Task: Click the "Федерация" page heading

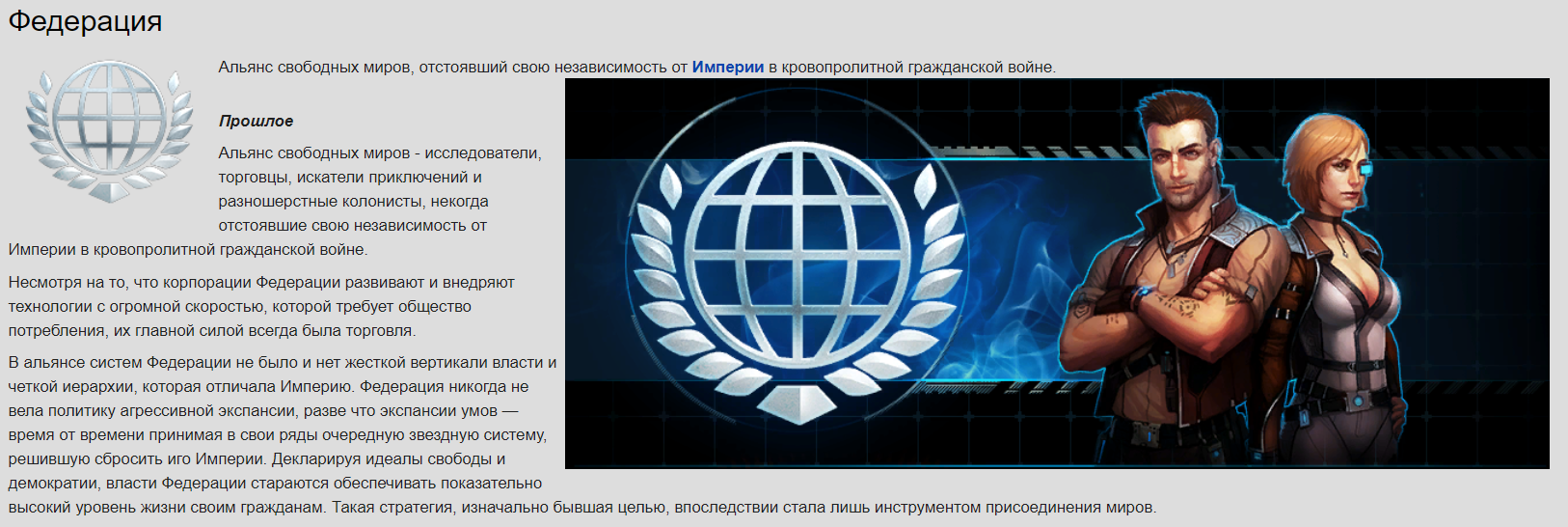Action: pos(85,21)
